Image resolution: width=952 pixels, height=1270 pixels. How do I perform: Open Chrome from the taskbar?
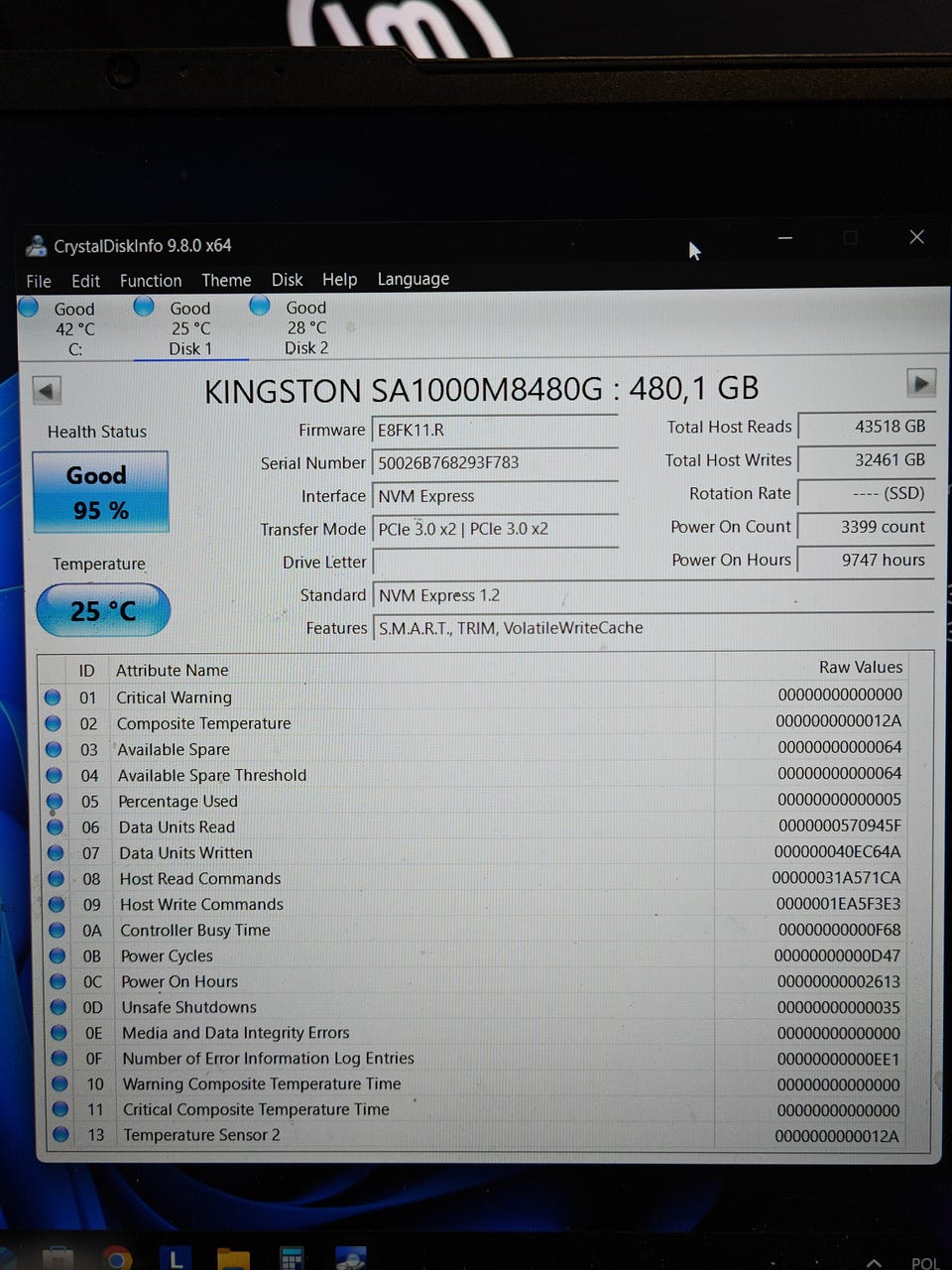(x=116, y=1259)
